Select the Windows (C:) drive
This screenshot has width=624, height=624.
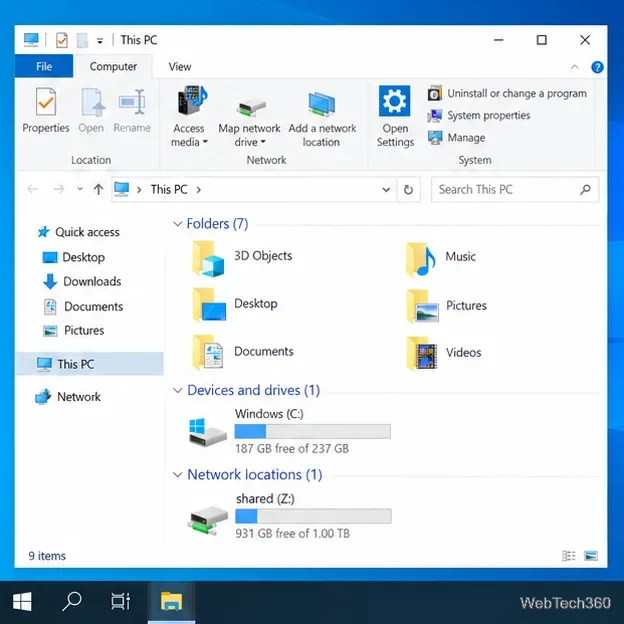pyautogui.click(x=290, y=431)
